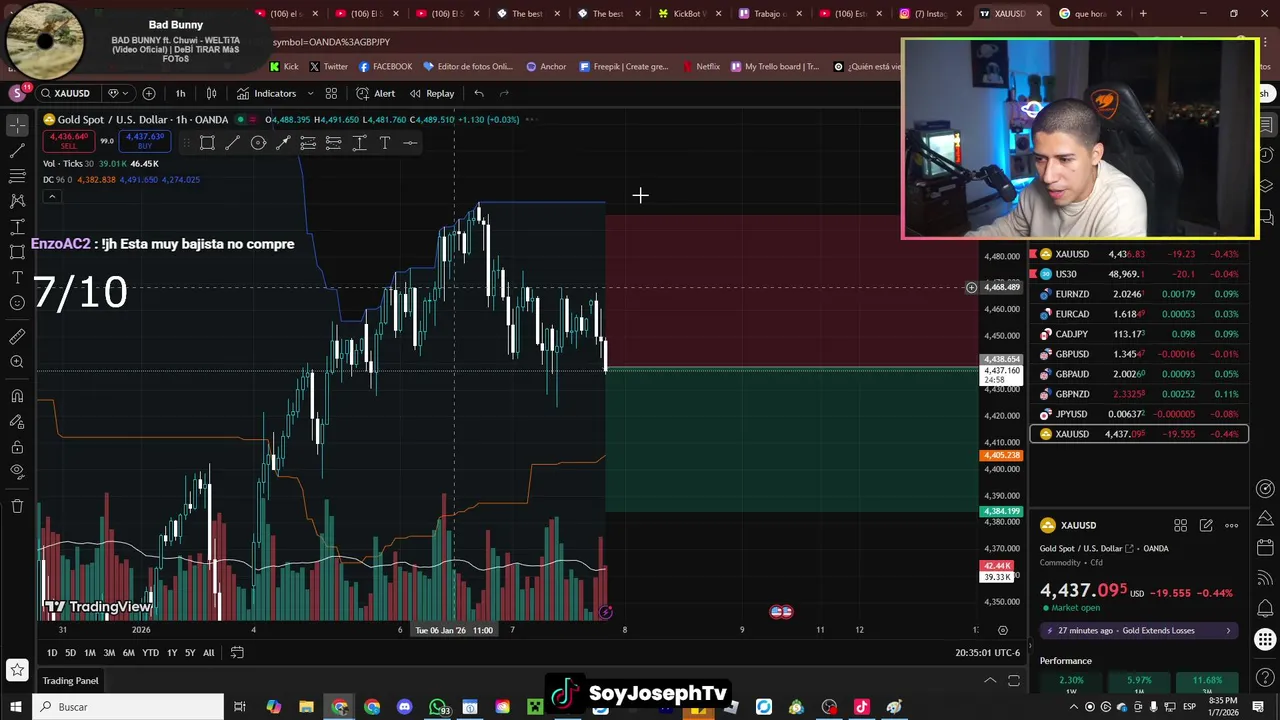This screenshot has width=1280, height=720.
Task: Open the text annotation tool
Action: click(x=17, y=277)
